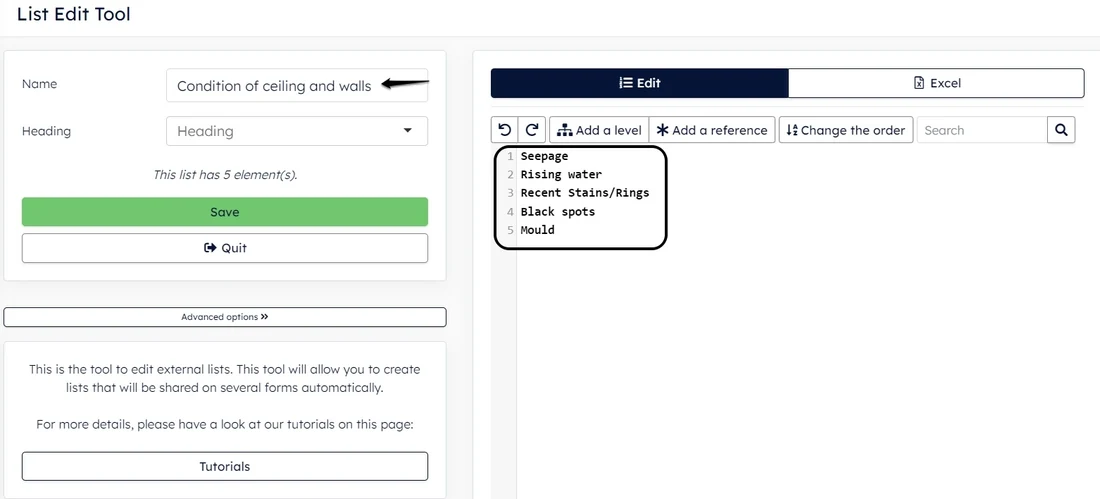Select the Black spots entry
The height and width of the screenshot is (499, 1100).
pyautogui.click(x=558, y=211)
